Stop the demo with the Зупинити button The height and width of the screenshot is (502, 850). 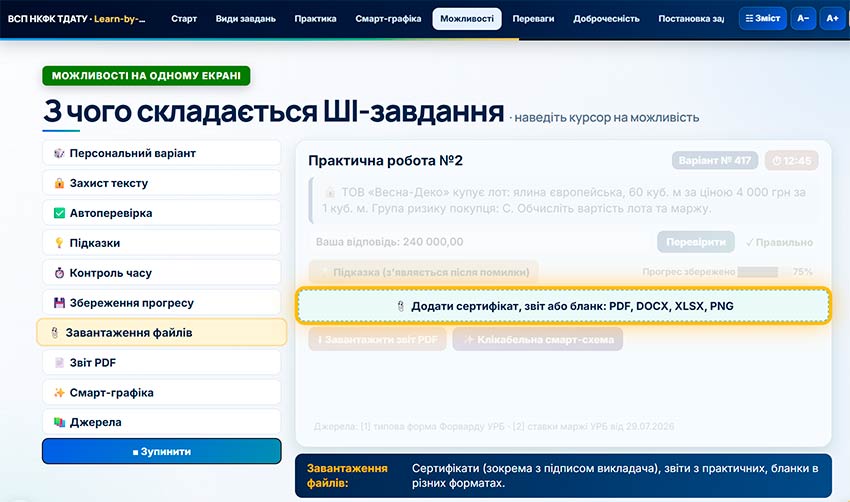coord(162,452)
